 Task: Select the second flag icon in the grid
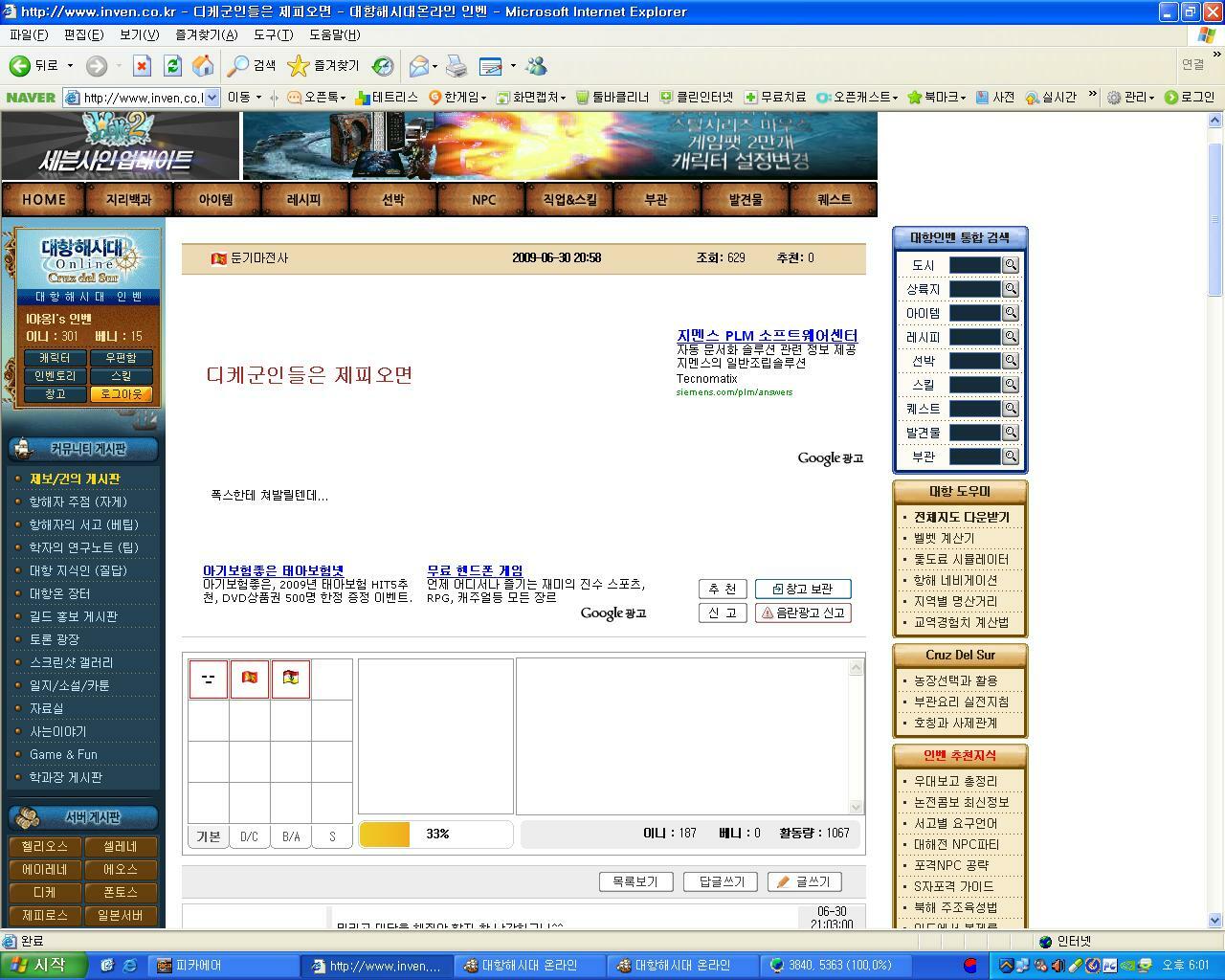[x=249, y=679]
